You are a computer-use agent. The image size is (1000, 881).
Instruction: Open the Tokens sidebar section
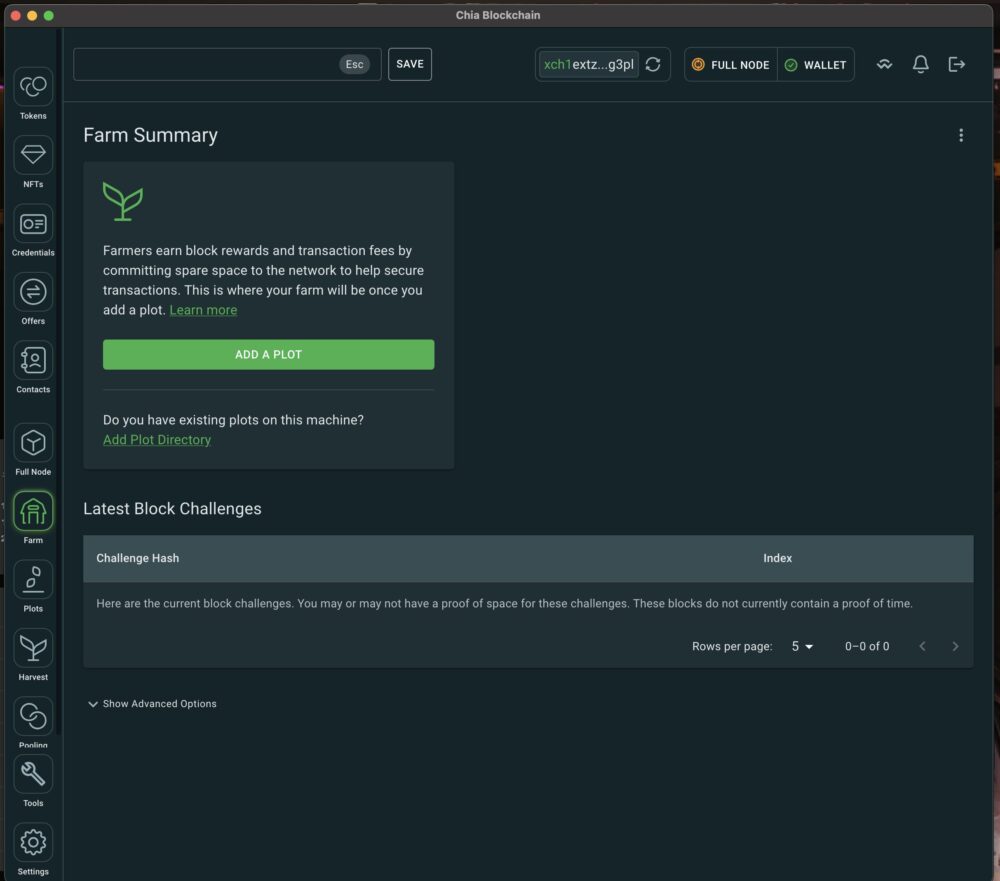tap(33, 93)
